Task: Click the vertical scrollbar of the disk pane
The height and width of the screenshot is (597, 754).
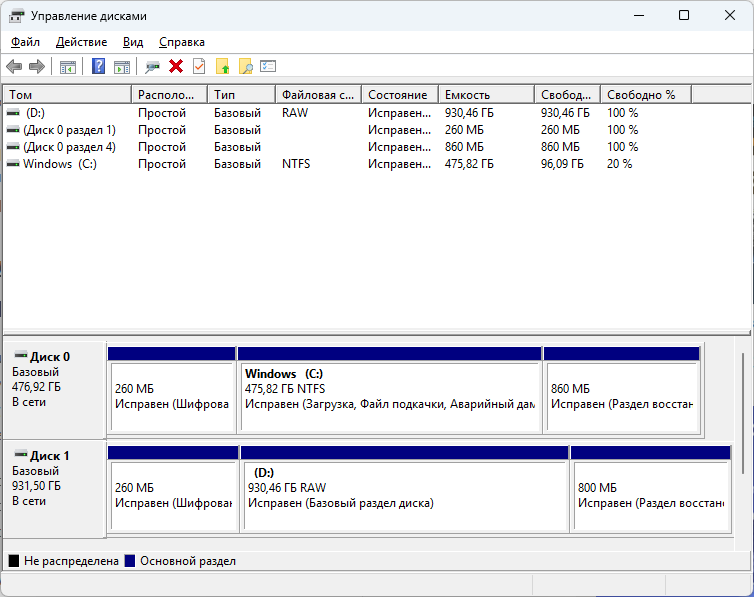Action: tap(743, 413)
